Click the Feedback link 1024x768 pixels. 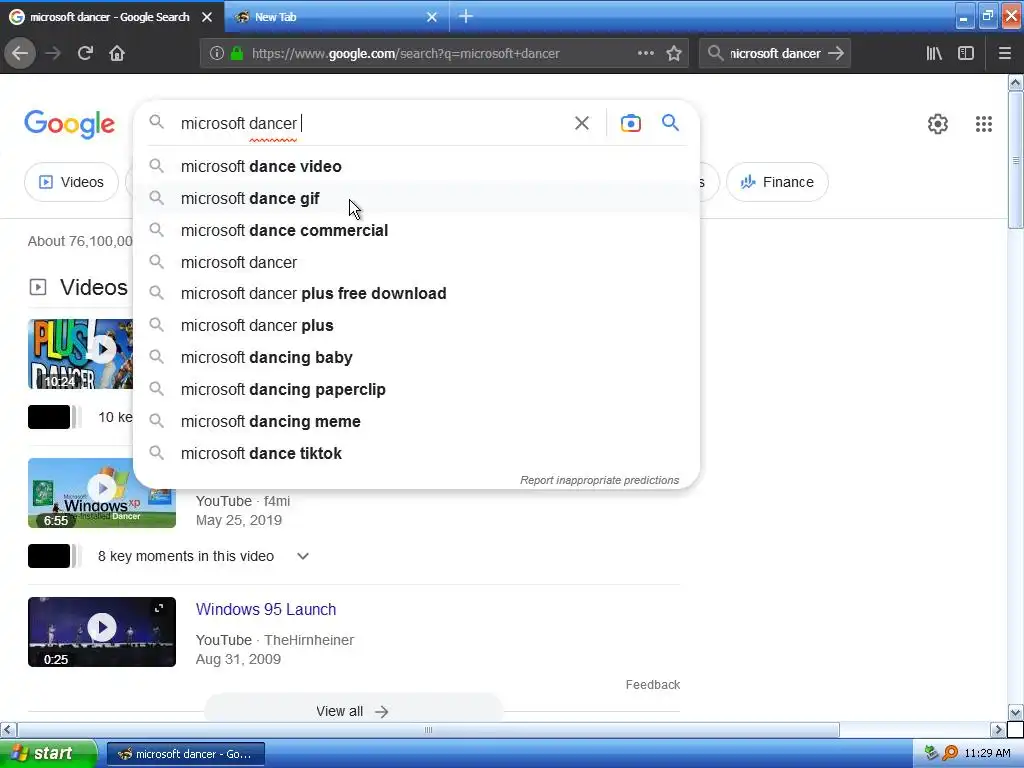click(x=652, y=684)
